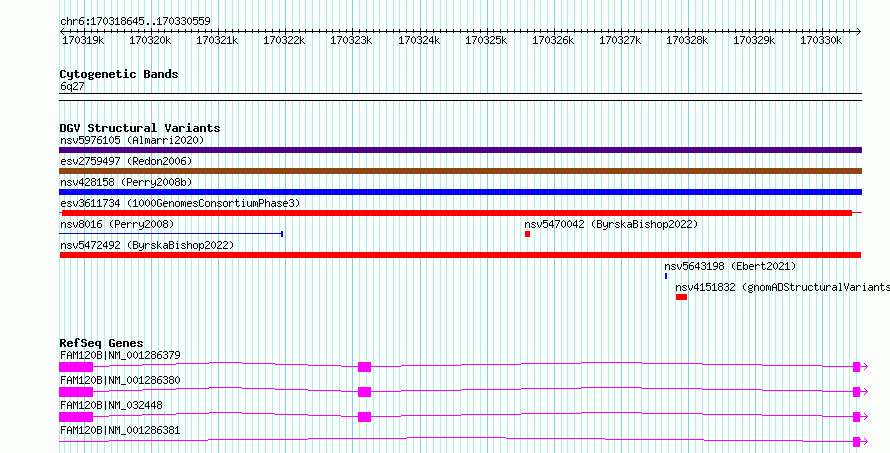Click first exon block of NM_001286380

[76, 392]
